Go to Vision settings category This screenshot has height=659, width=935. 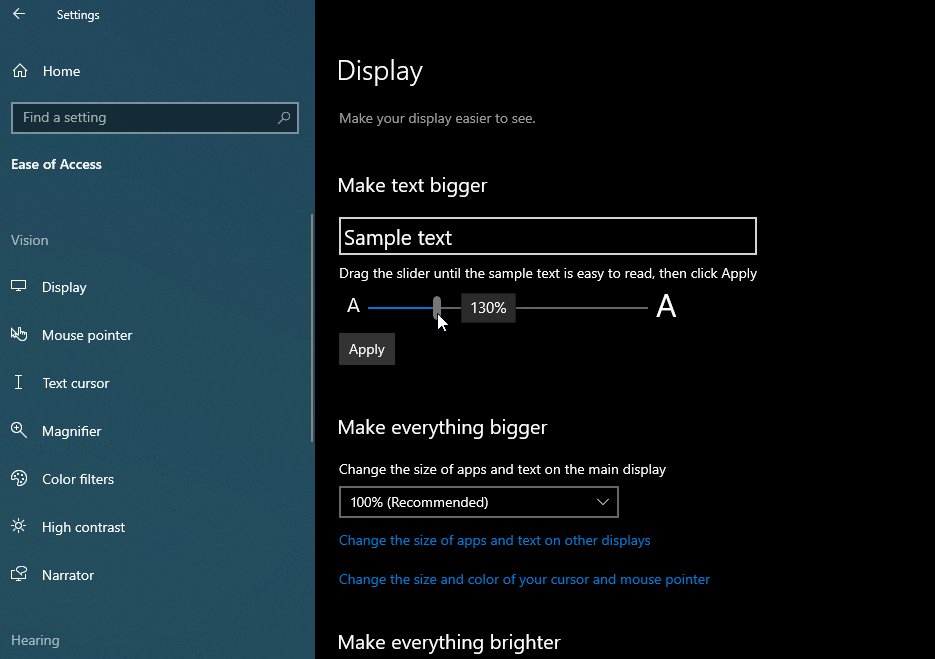point(29,240)
